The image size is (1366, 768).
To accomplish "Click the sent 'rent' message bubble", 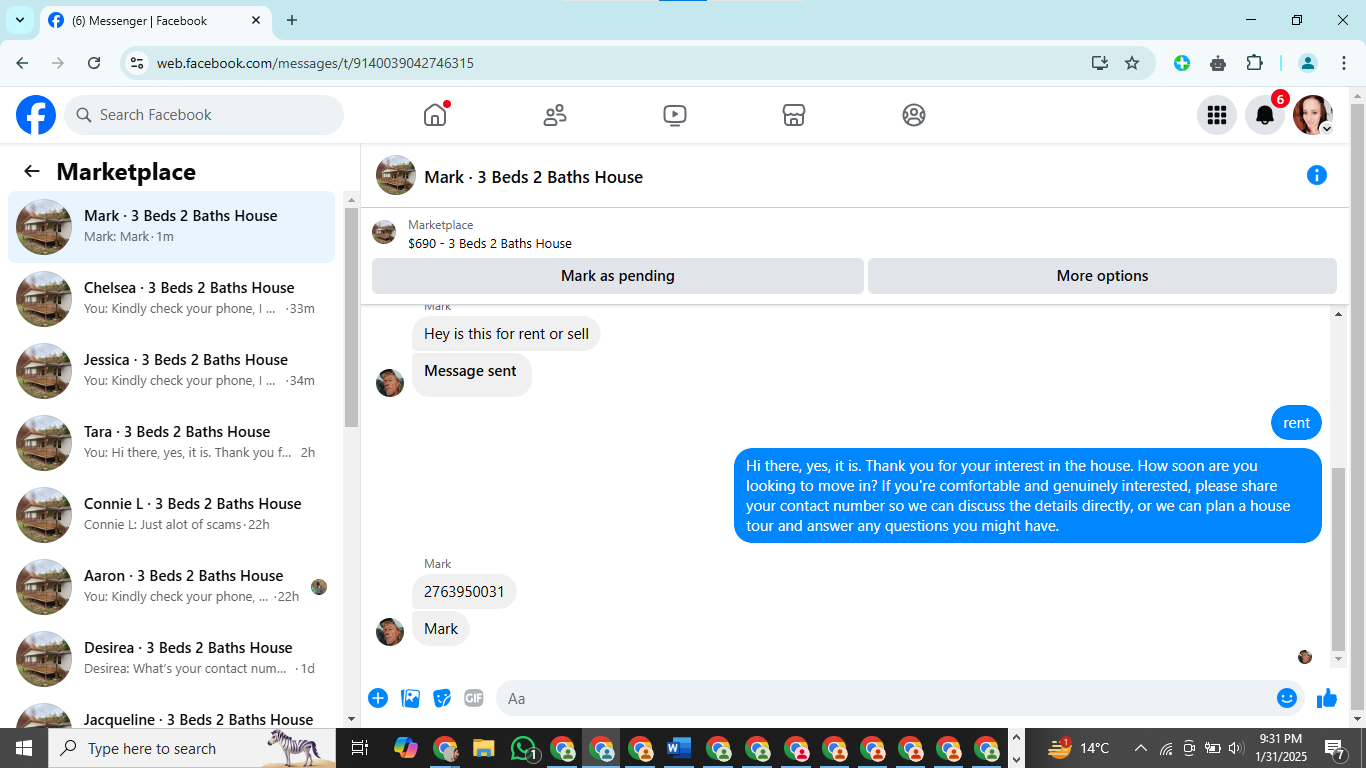I will pos(1296,423).
